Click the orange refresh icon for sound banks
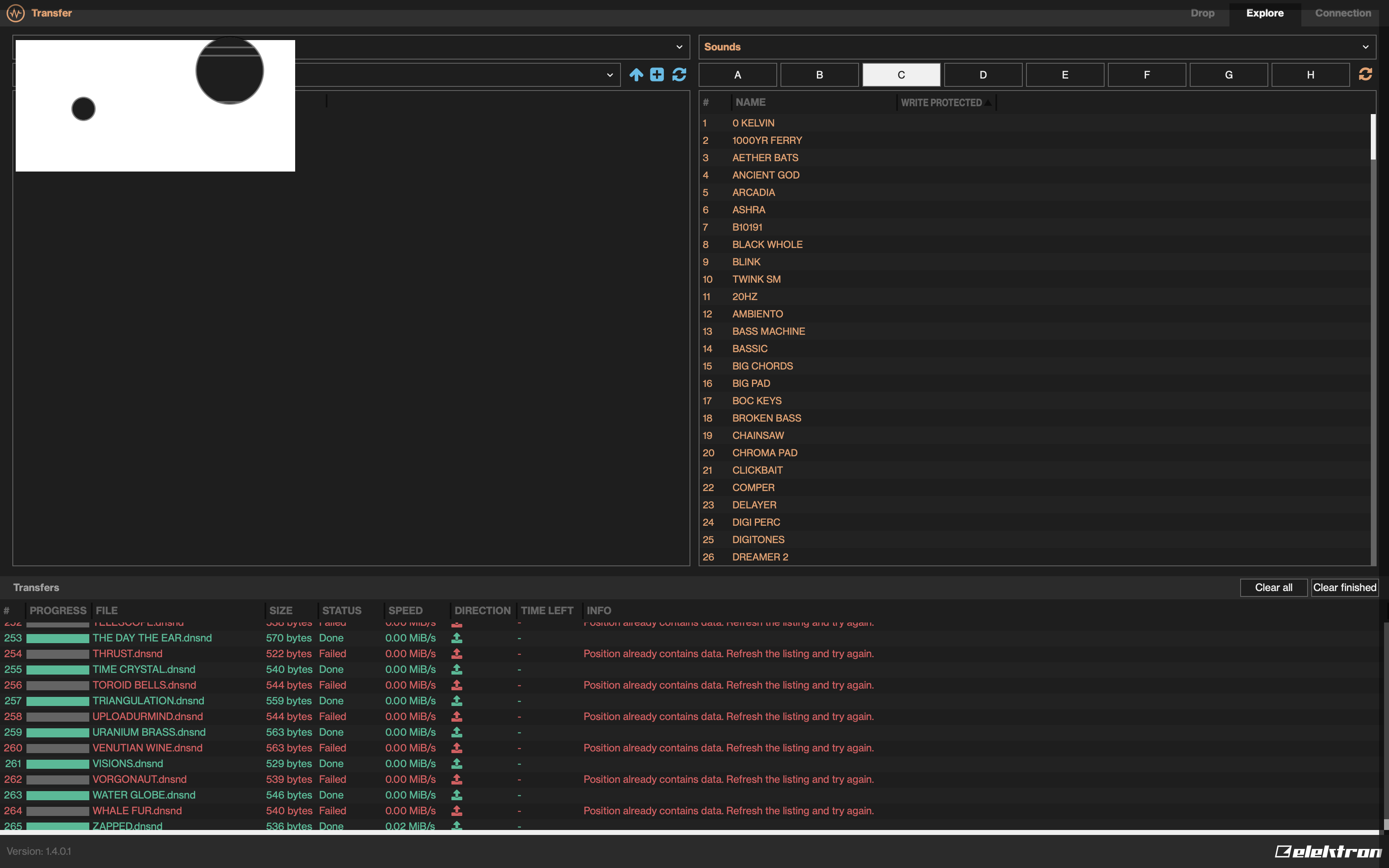Image resolution: width=1389 pixels, height=868 pixels. (x=1365, y=74)
